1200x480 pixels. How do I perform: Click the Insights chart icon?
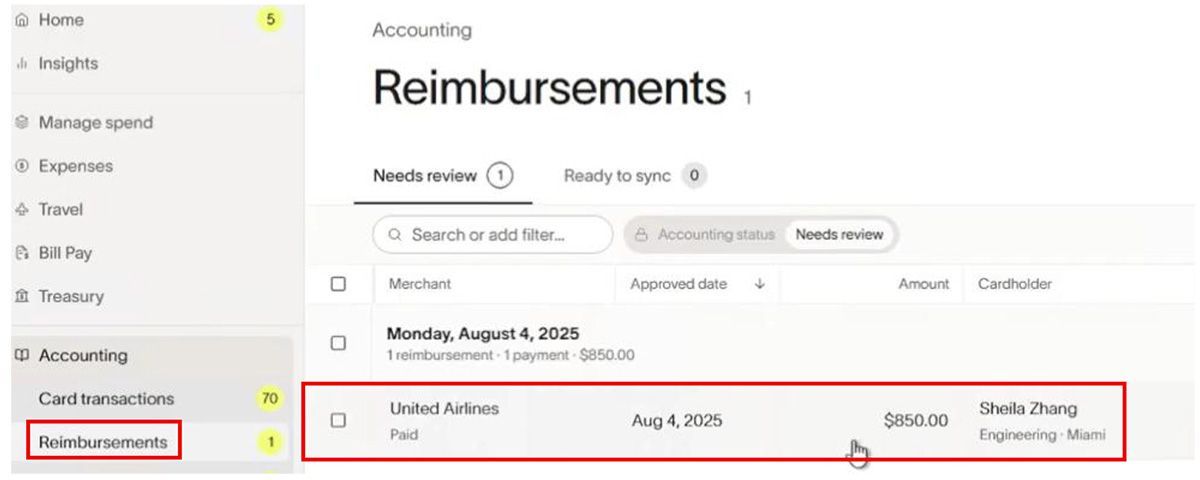(21, 64)
